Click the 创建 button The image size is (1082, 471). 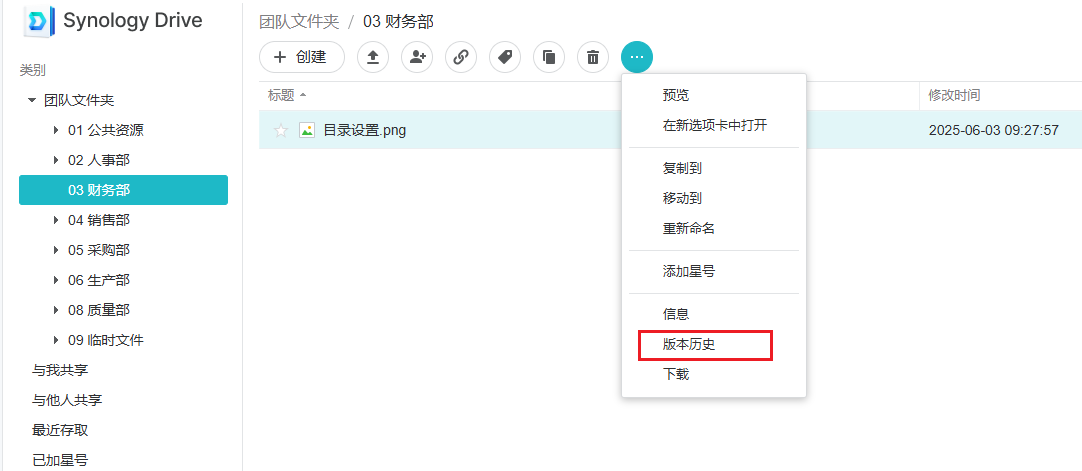[x=301, y=57]
